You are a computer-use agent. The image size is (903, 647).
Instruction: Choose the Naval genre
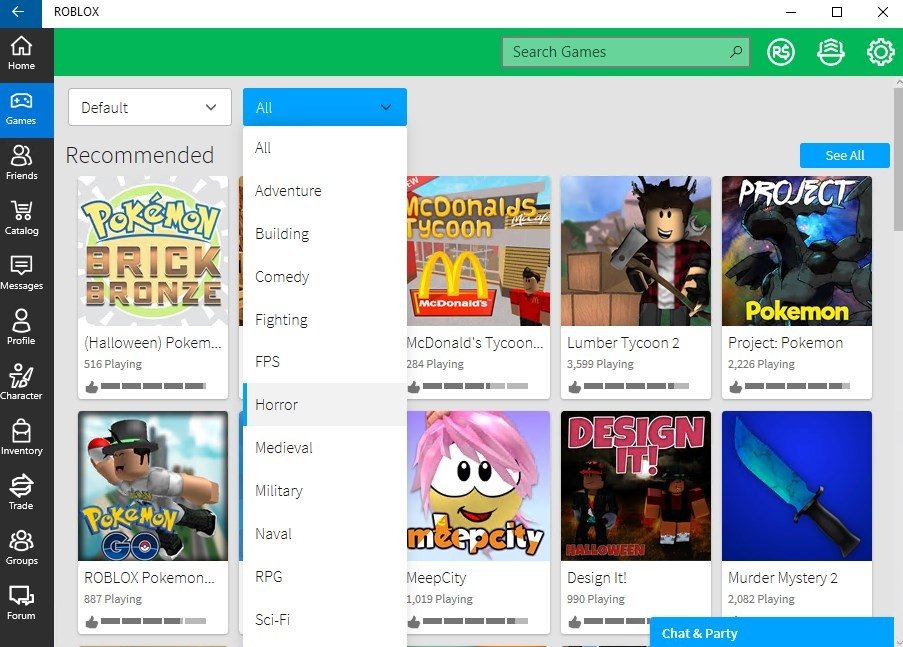pos(325,534)
